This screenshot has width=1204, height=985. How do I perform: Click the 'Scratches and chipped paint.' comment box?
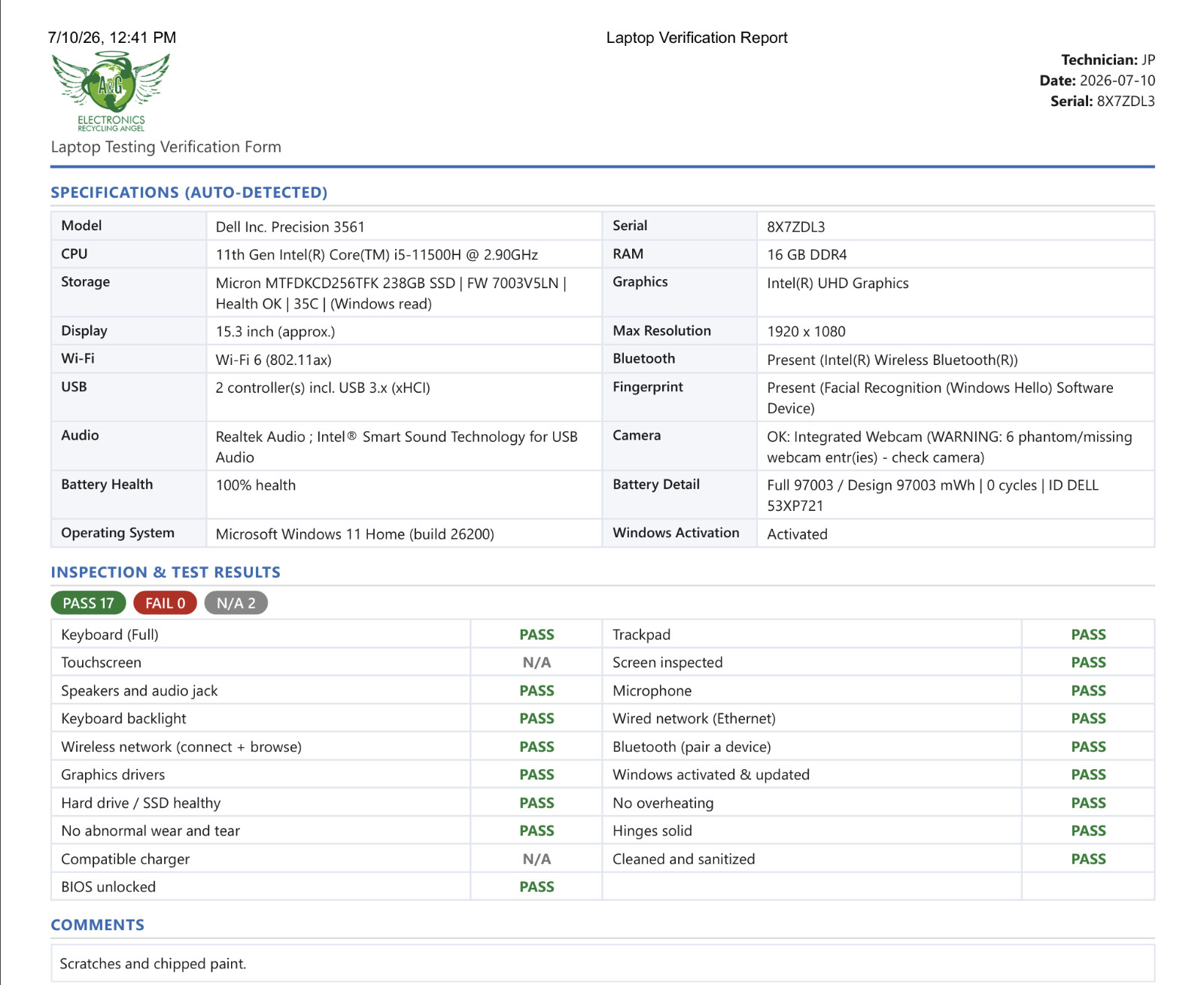pyautogui.click(x=603, y=963)
